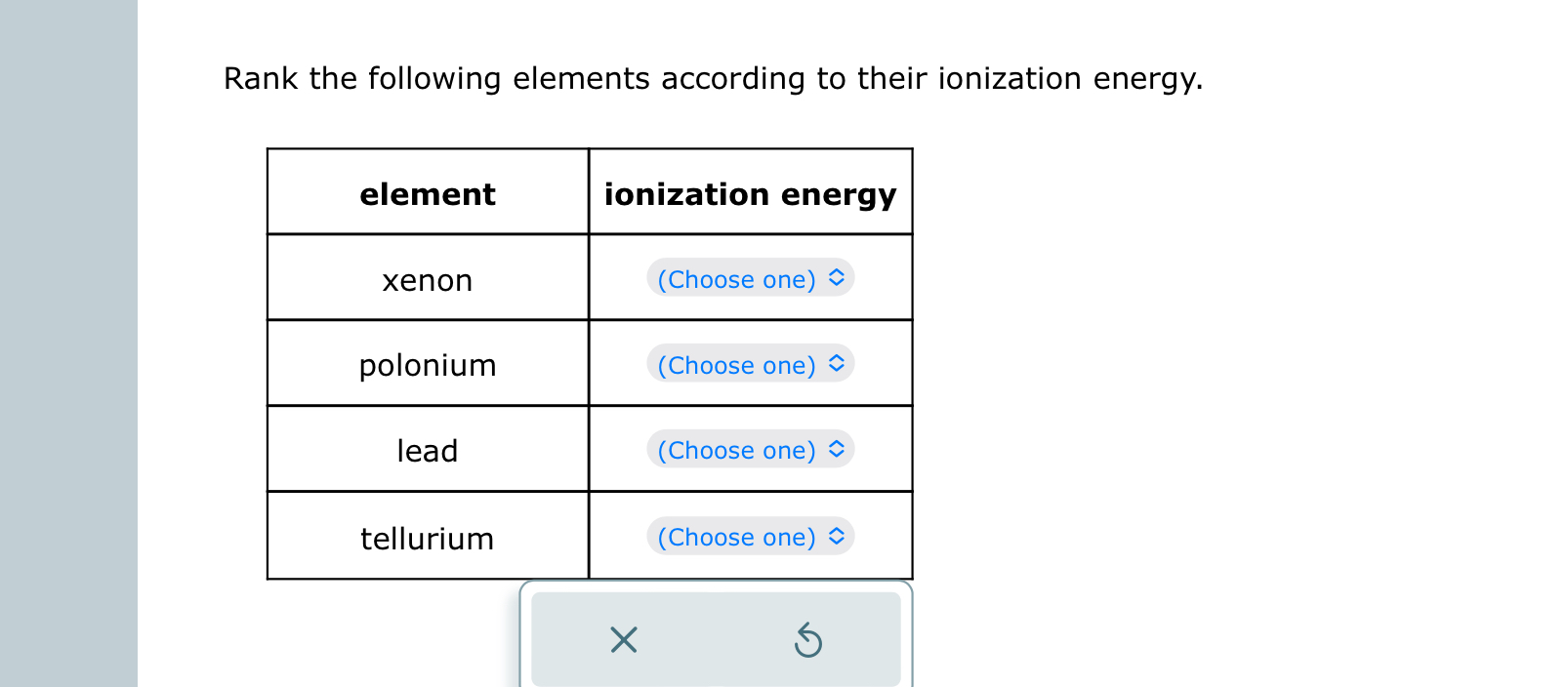Click the chevron on tellurium's dropdown
The height and width of the screenshot is (687, 1568).
coord(835,537)
